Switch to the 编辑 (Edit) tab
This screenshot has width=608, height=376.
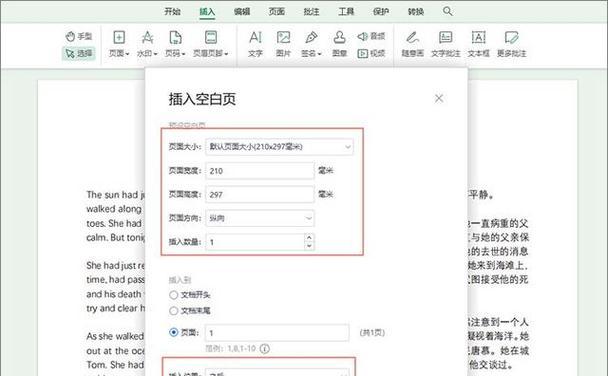(x=242, y=12)
